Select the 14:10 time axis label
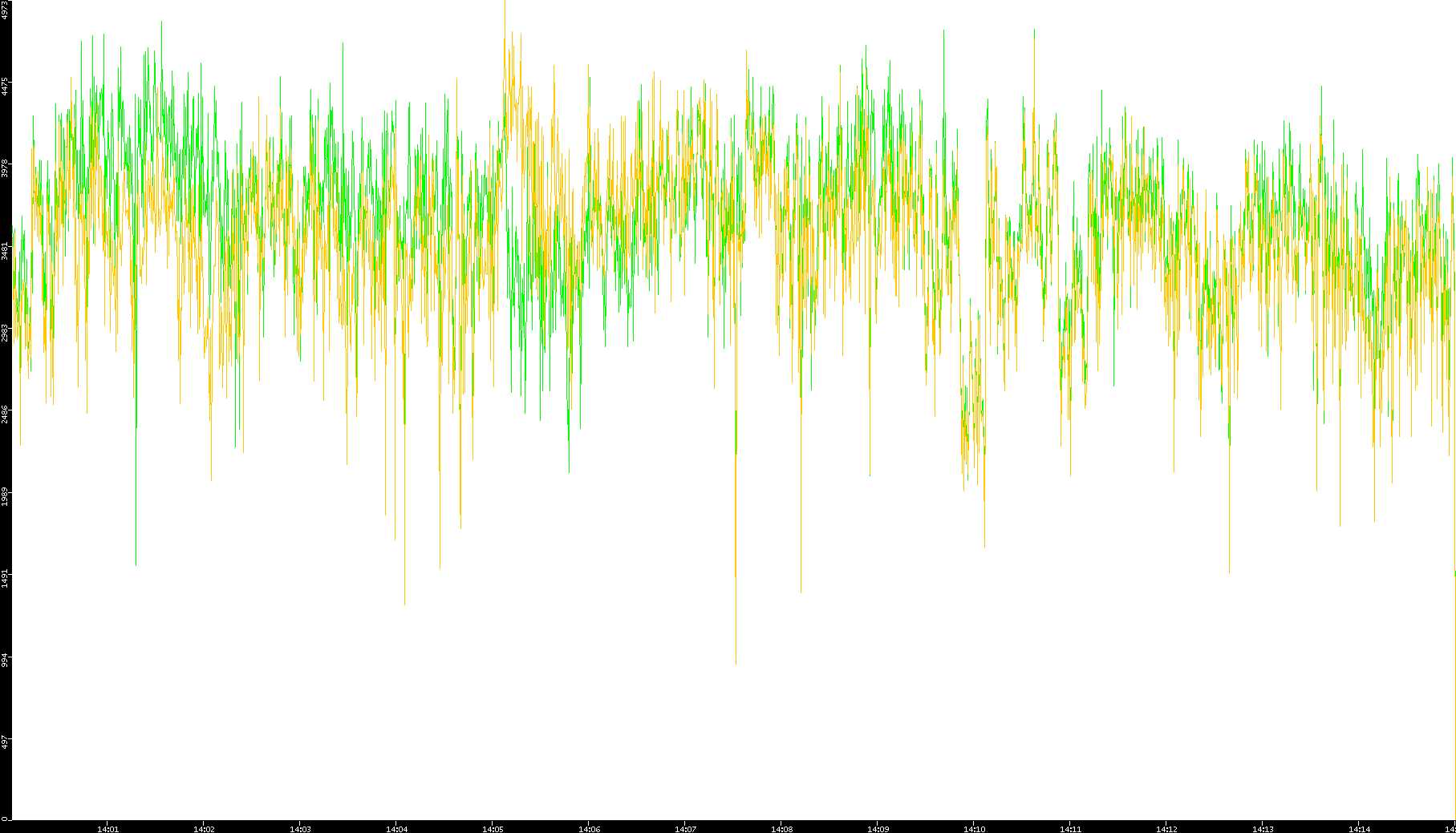The image size is (1456, 833). [974, 829]
